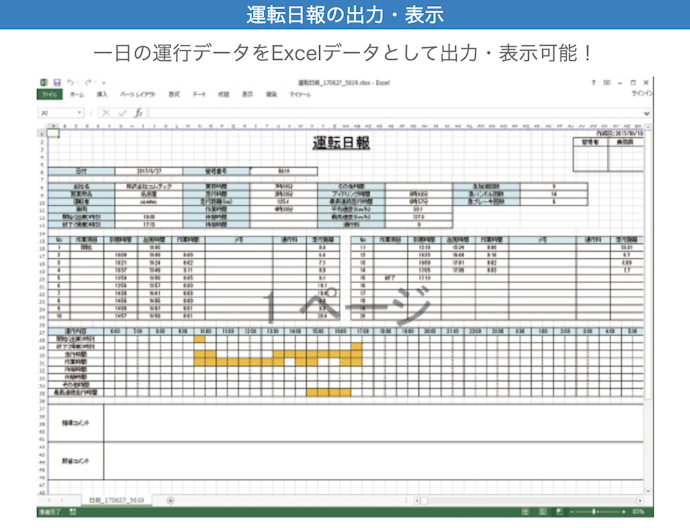Click the macro recording icon in the status bar
The height and width of the screenshot is (528, 690).
tap(73, 512)
